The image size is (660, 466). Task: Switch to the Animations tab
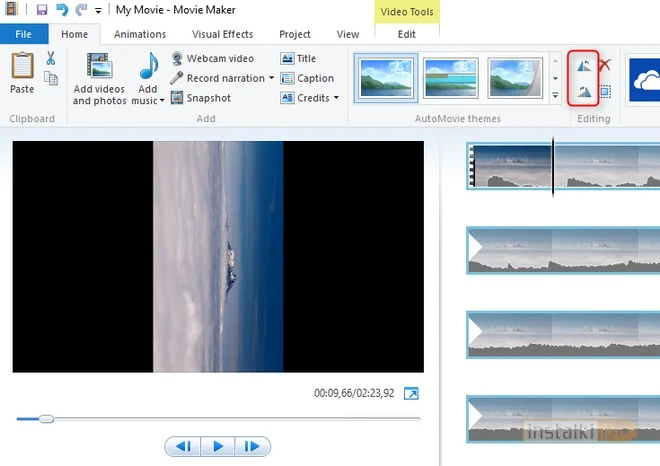(140, 34)
